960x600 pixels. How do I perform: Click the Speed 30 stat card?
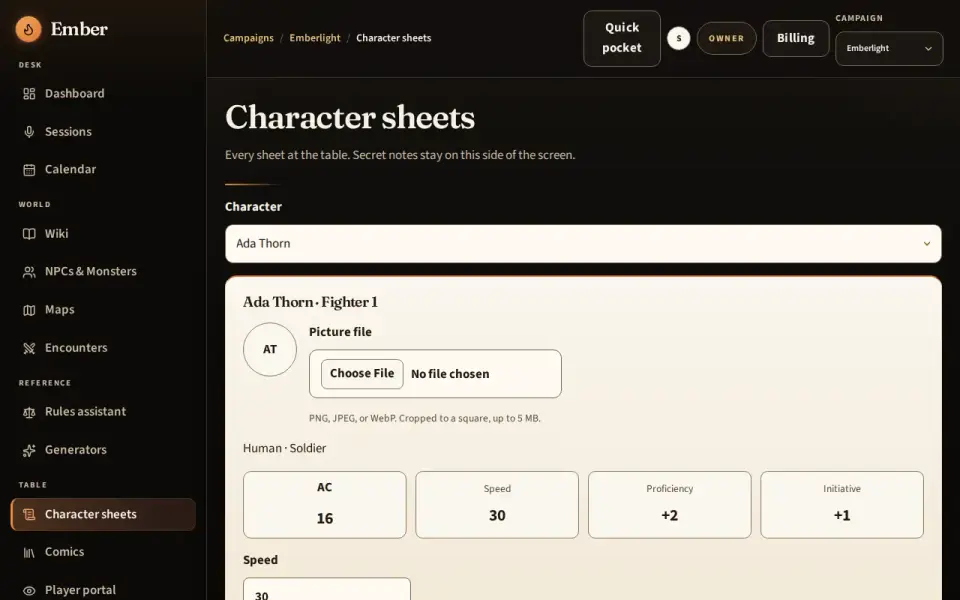coord(497,505)
